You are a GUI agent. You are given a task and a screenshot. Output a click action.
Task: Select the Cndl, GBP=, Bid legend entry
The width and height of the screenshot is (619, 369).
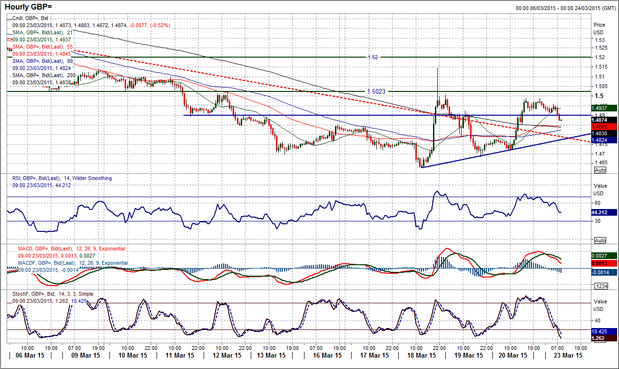[x=30, y=18]
